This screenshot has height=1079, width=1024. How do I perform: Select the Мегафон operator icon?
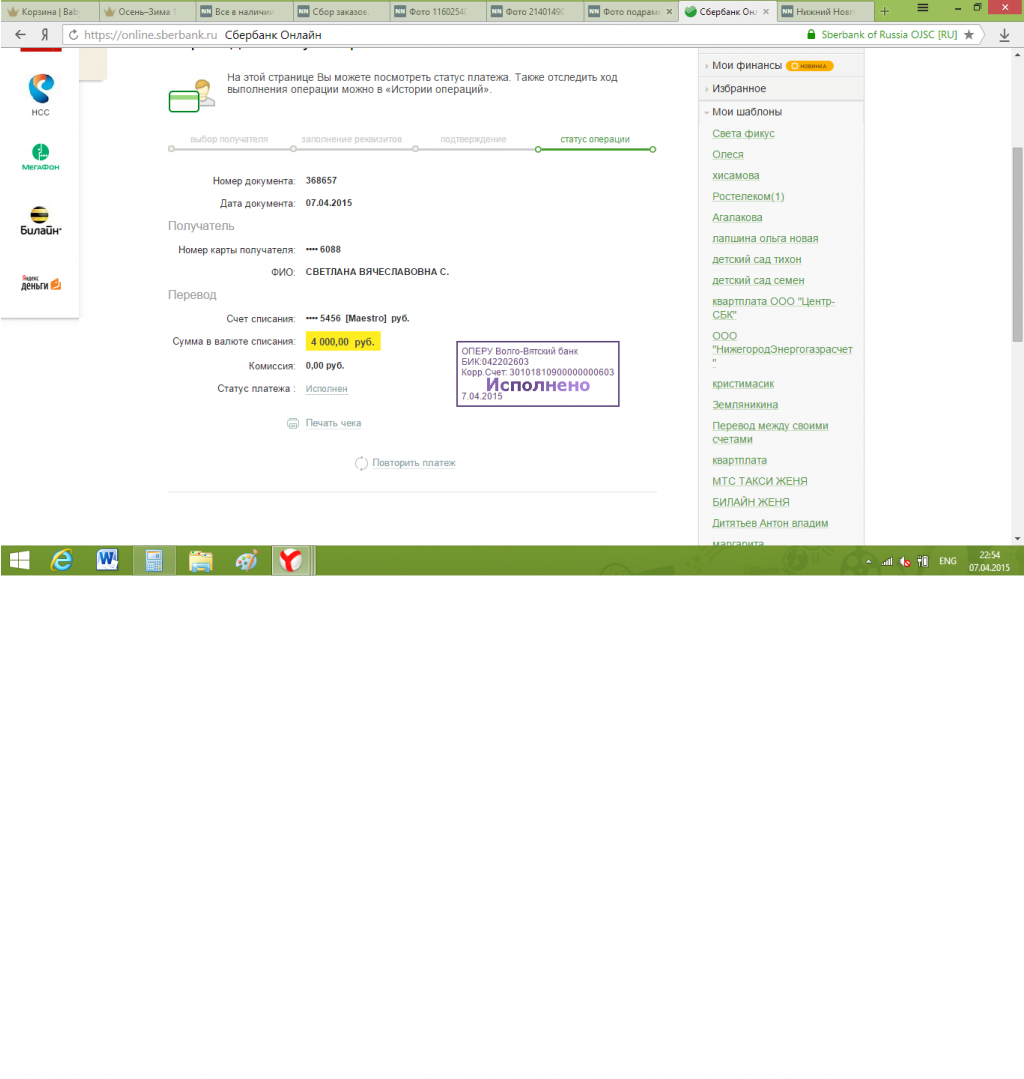tap(41, 157)
